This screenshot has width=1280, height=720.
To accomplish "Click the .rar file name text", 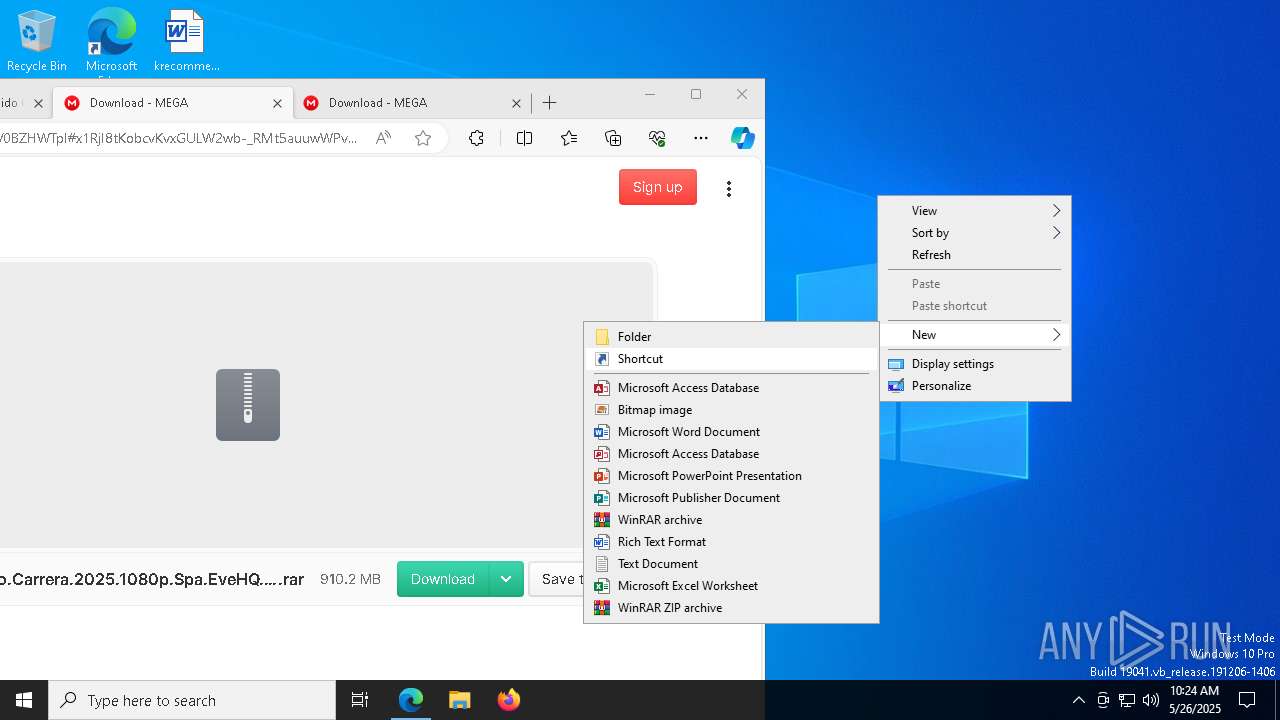I will tap(152, 579).
